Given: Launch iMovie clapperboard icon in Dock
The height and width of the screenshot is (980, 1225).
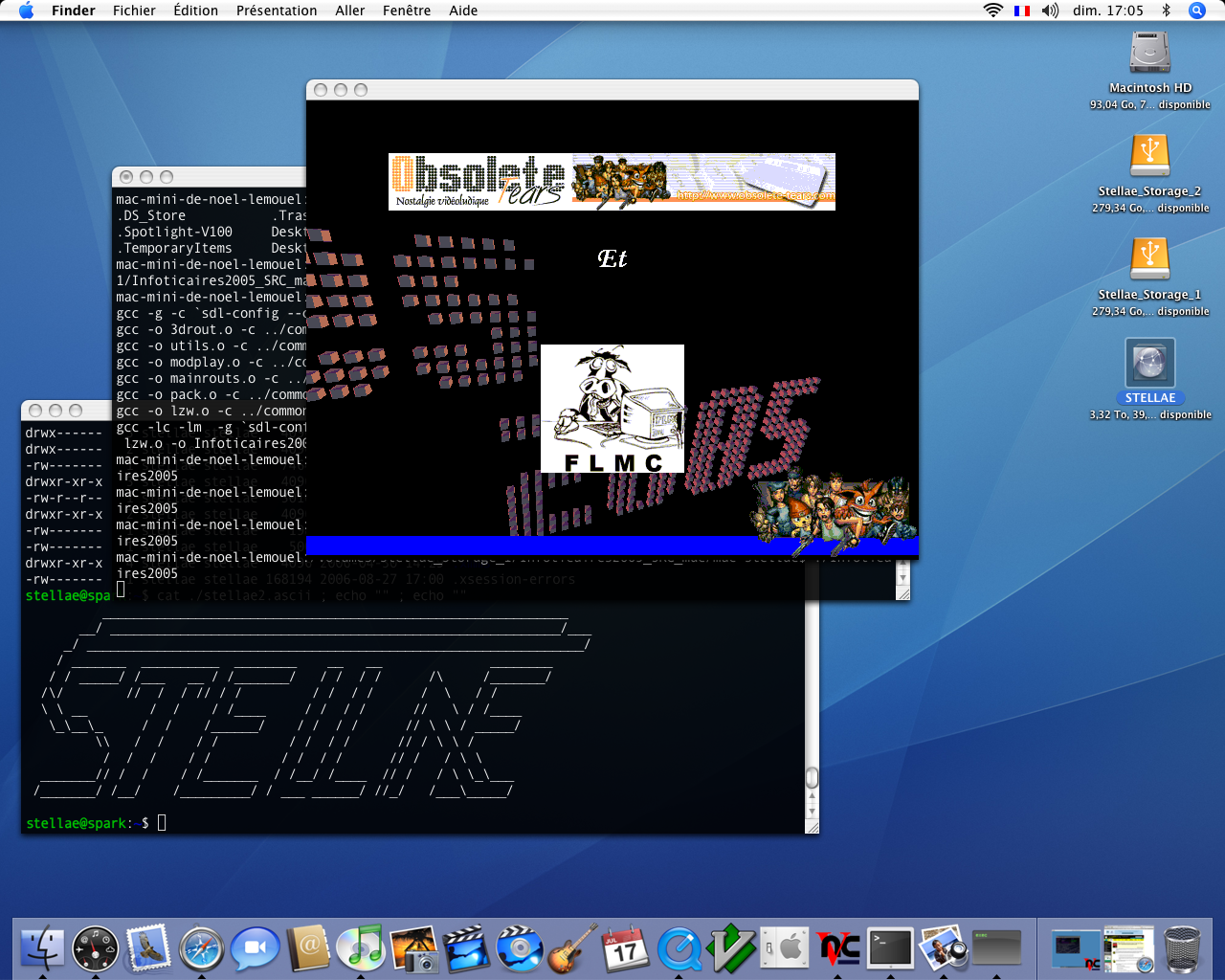Looking at the screenshot, I should click(x=467, y=948).
